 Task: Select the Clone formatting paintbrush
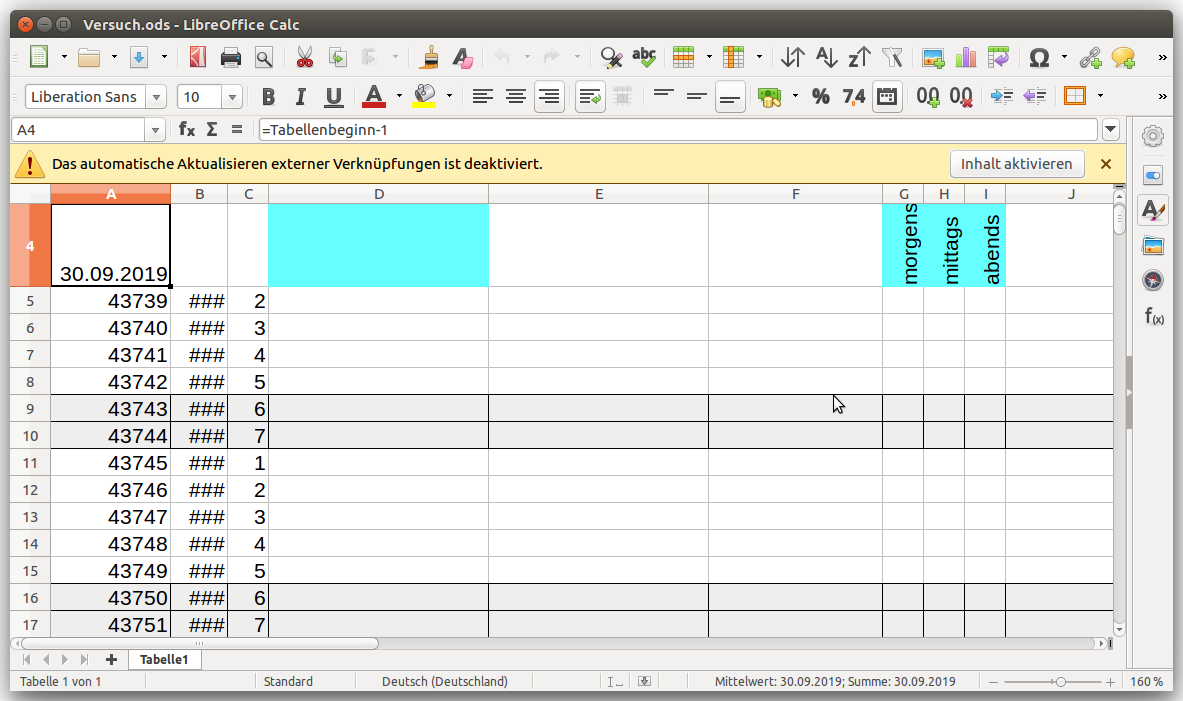click(429, 57)
